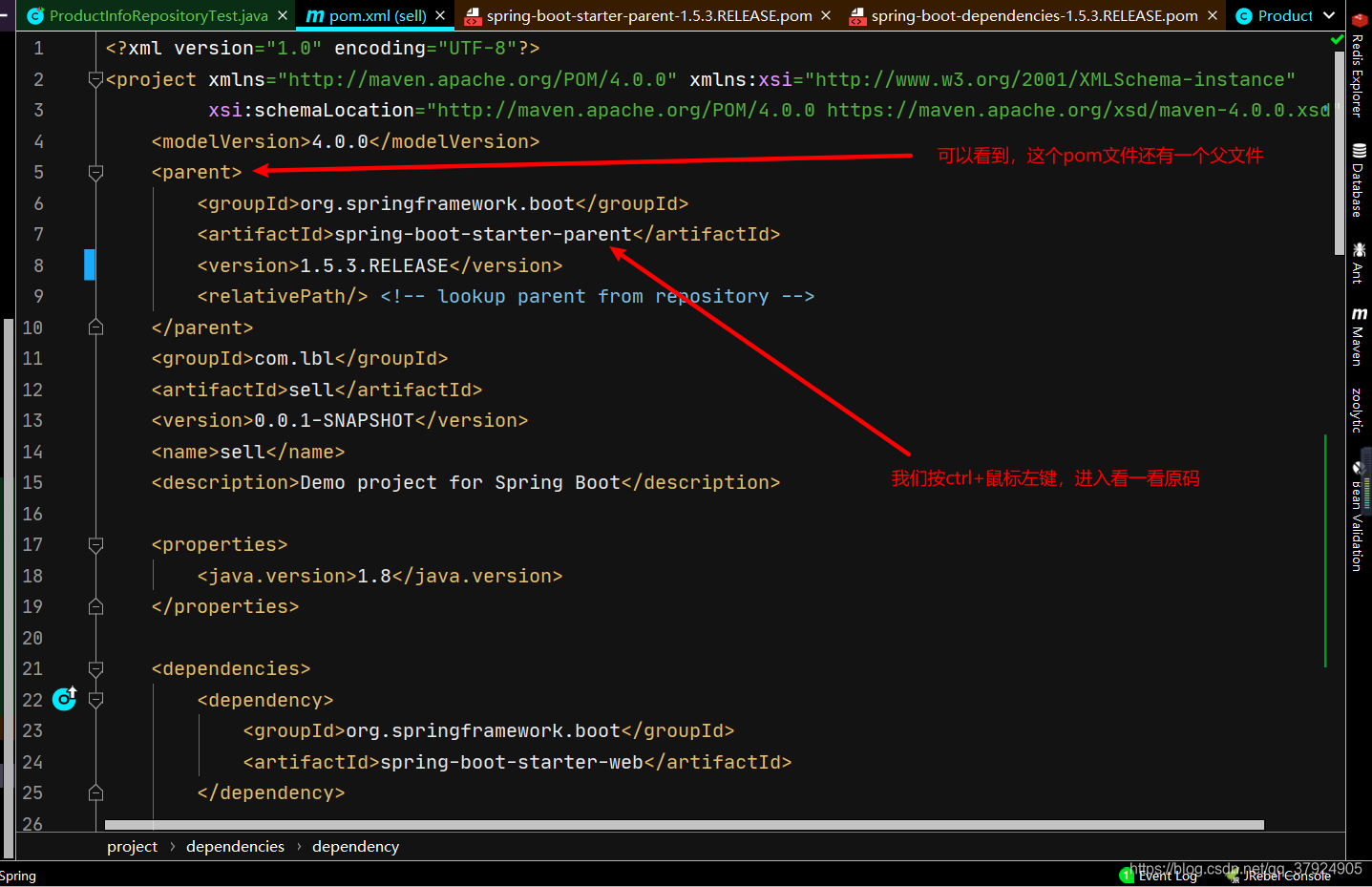
Task: Click the 0.0.1-SNAPSHOT version value
Action: click(334, 421)
